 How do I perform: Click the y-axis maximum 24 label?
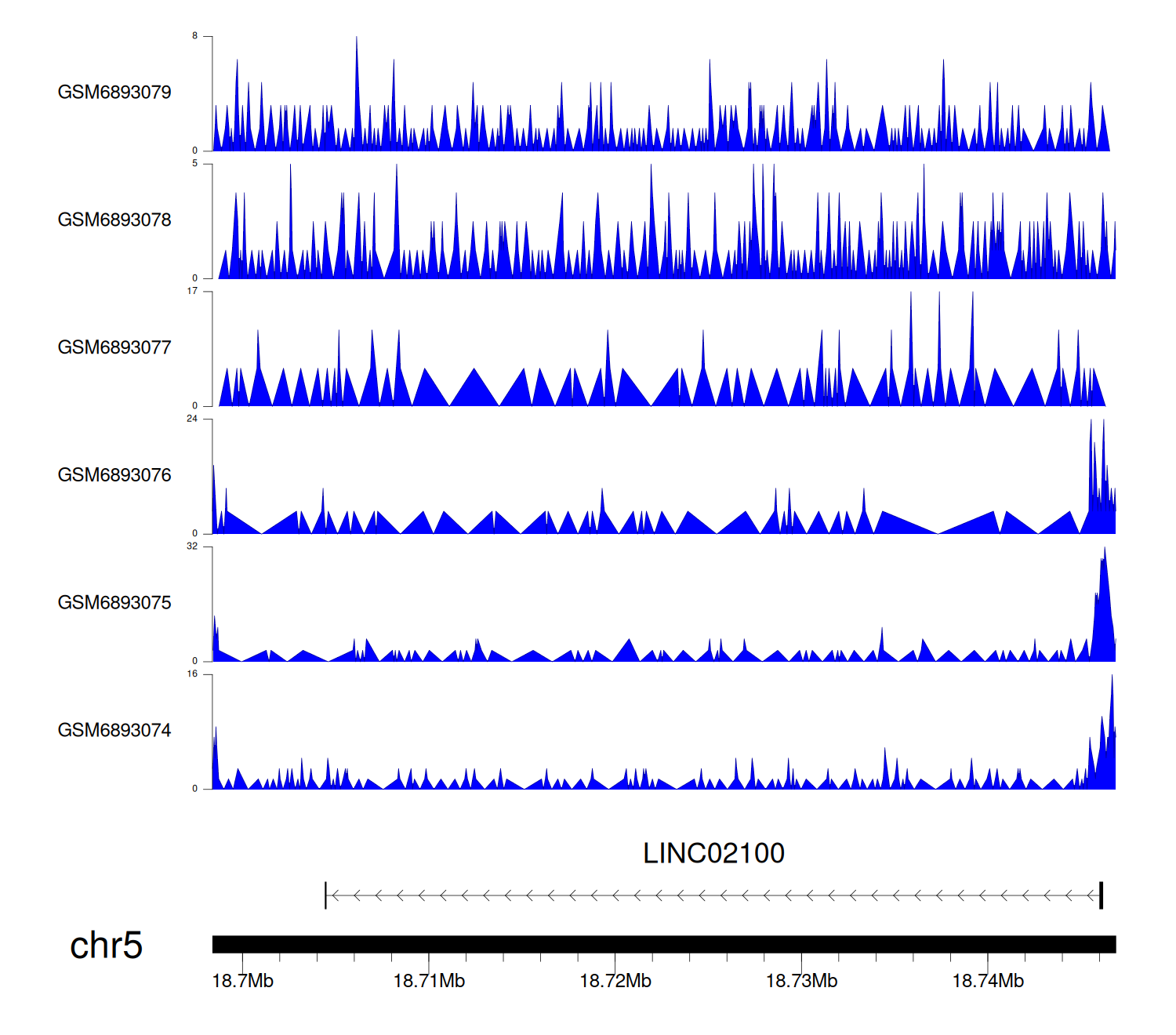tap(192, 419)
